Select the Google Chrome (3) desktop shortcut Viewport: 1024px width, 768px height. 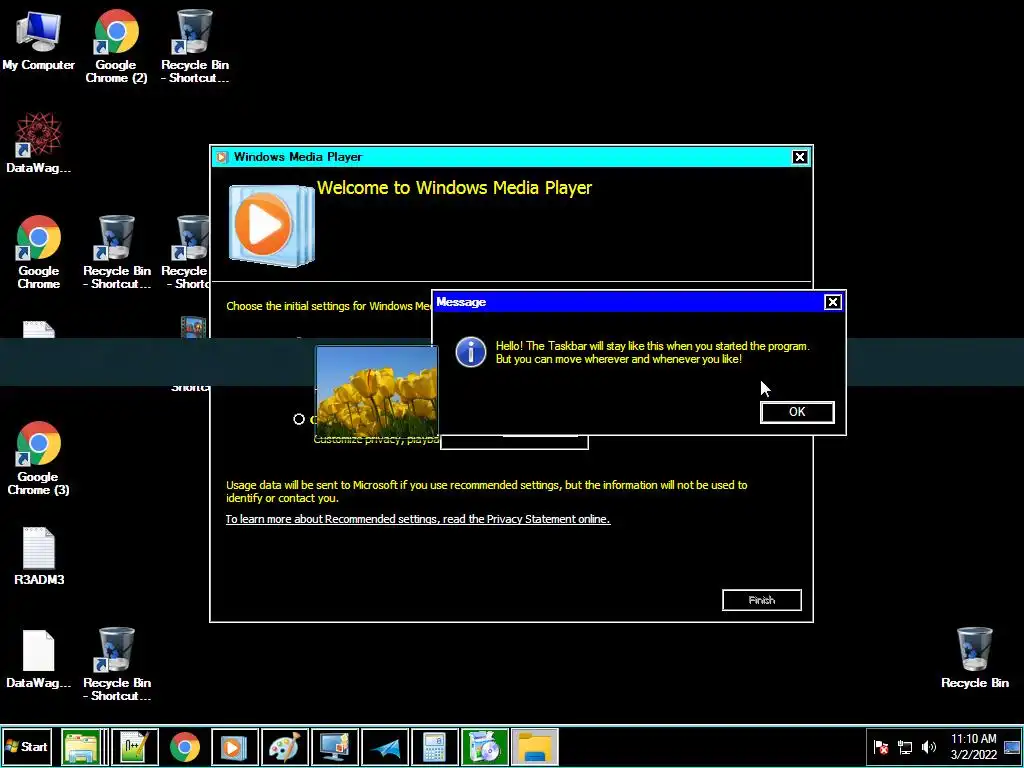point(39,458)
